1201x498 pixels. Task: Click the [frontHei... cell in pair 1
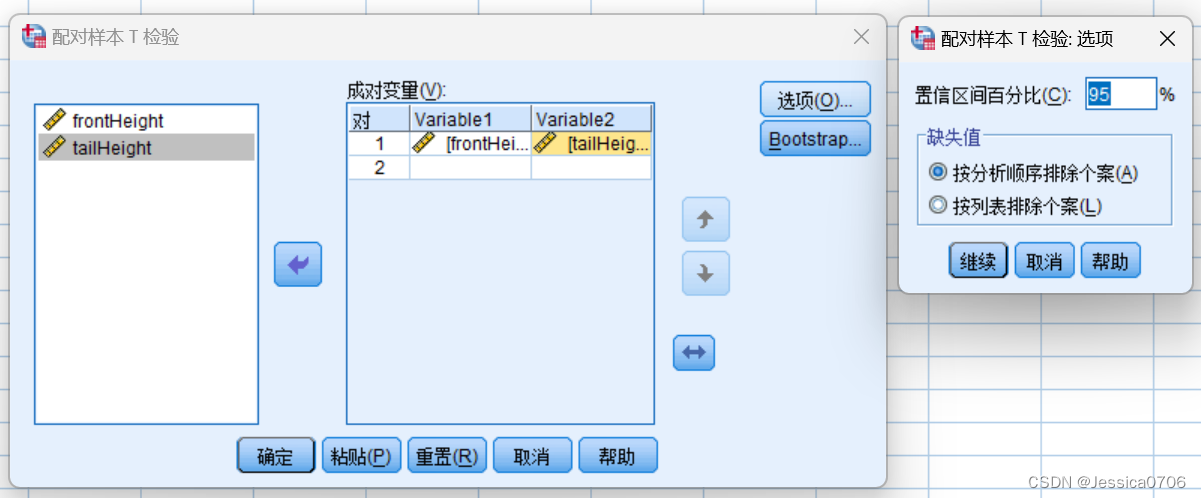point(471,143)
